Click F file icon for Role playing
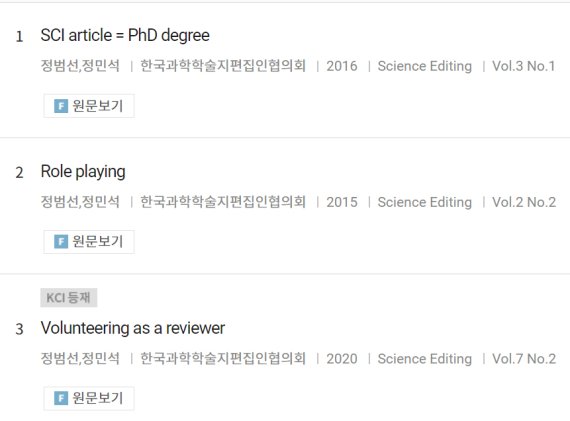This screenshot has width=570, height=421. tap(61, 242)
